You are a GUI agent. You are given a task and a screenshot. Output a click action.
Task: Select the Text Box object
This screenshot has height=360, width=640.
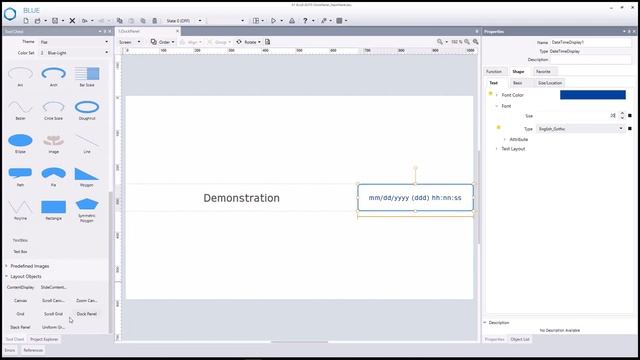tap(20, 251)
